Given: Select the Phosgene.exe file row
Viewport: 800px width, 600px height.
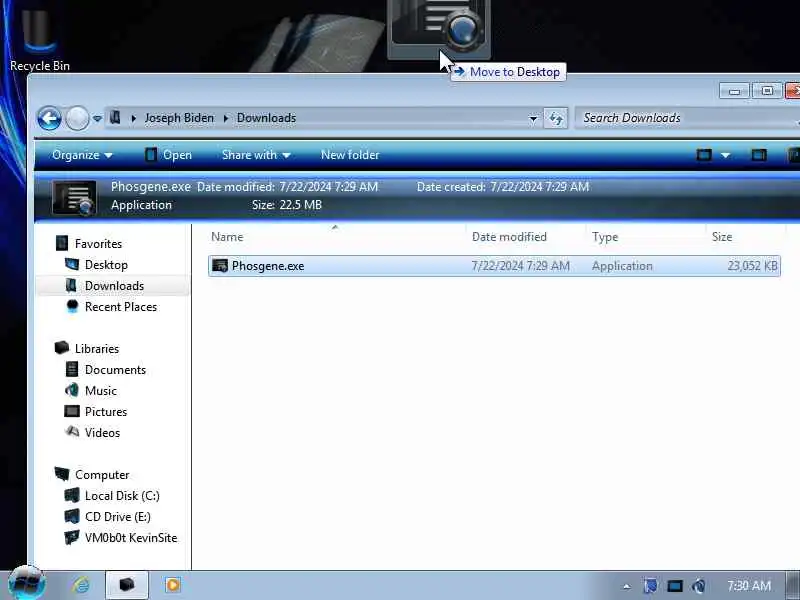Looking at the screenshot, I should click(x=494, y=266).
